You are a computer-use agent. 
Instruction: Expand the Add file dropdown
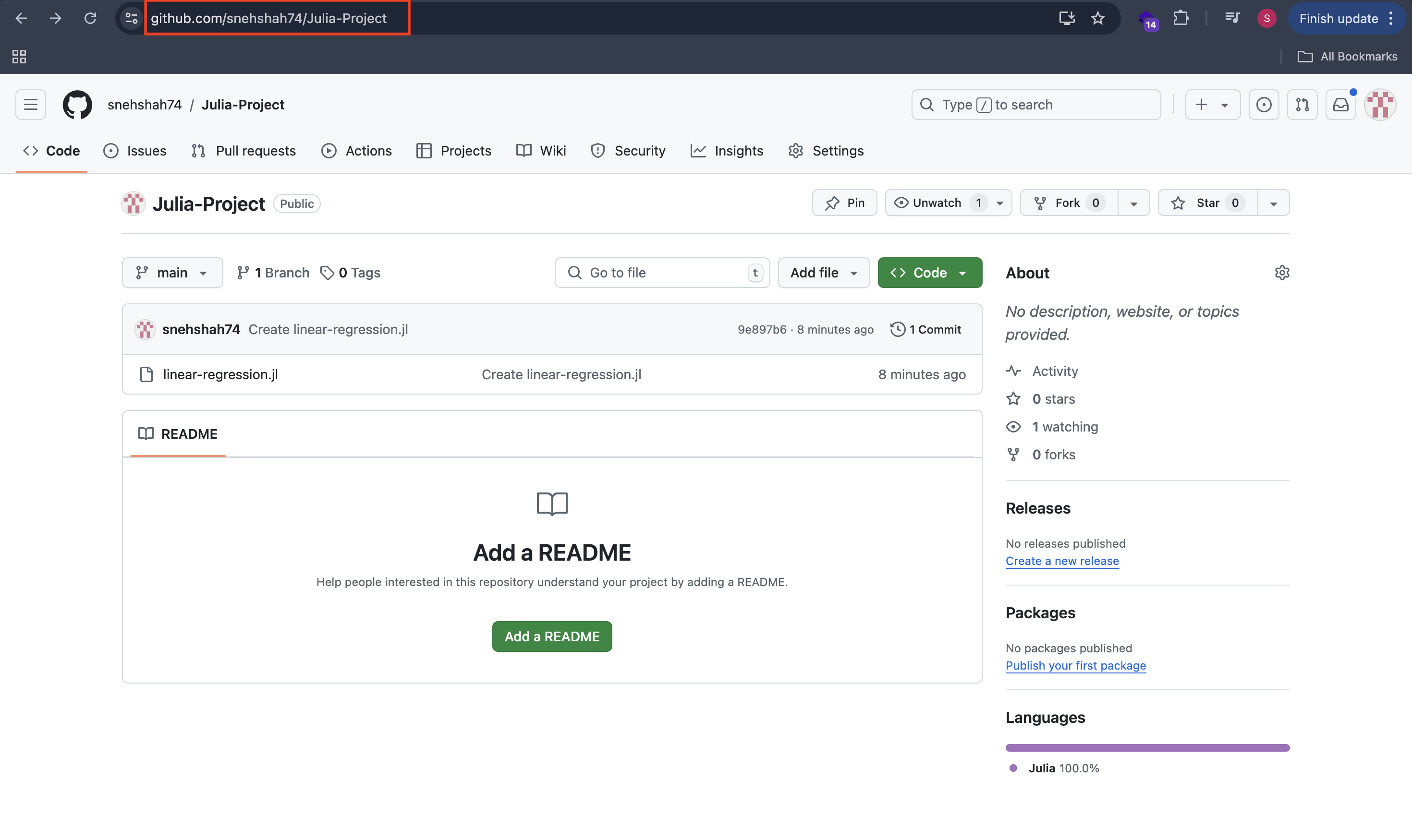pyautogui.click(x=824, y=273)
